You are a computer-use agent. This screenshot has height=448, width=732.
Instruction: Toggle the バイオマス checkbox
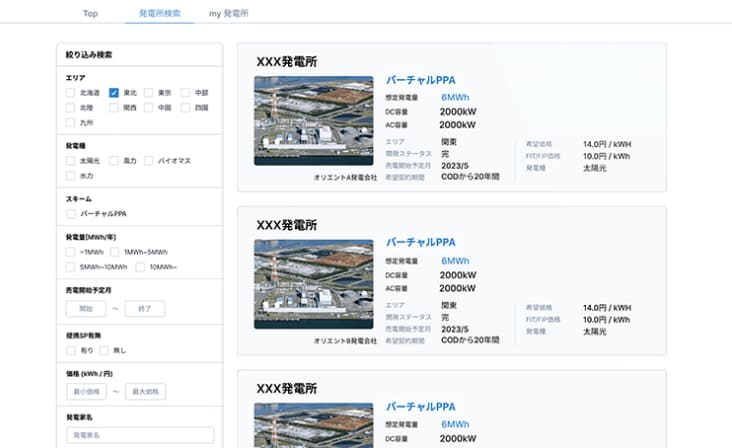point(149,160)
